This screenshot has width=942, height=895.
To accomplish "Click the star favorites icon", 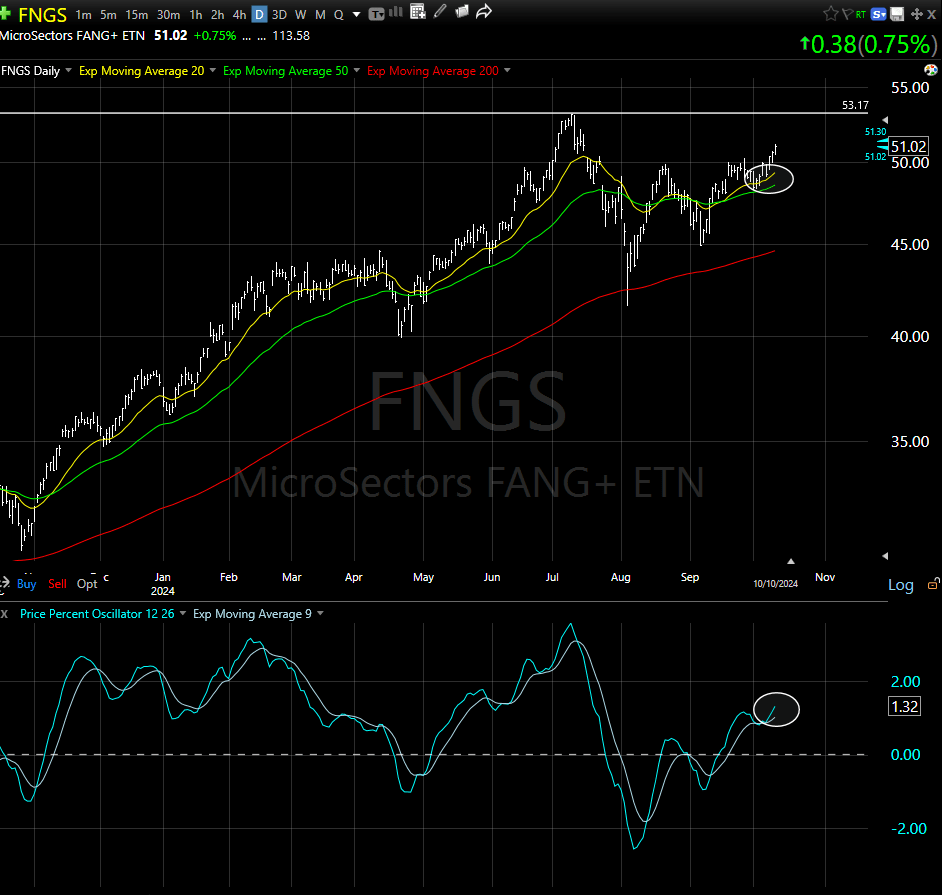I will [831, 13].
